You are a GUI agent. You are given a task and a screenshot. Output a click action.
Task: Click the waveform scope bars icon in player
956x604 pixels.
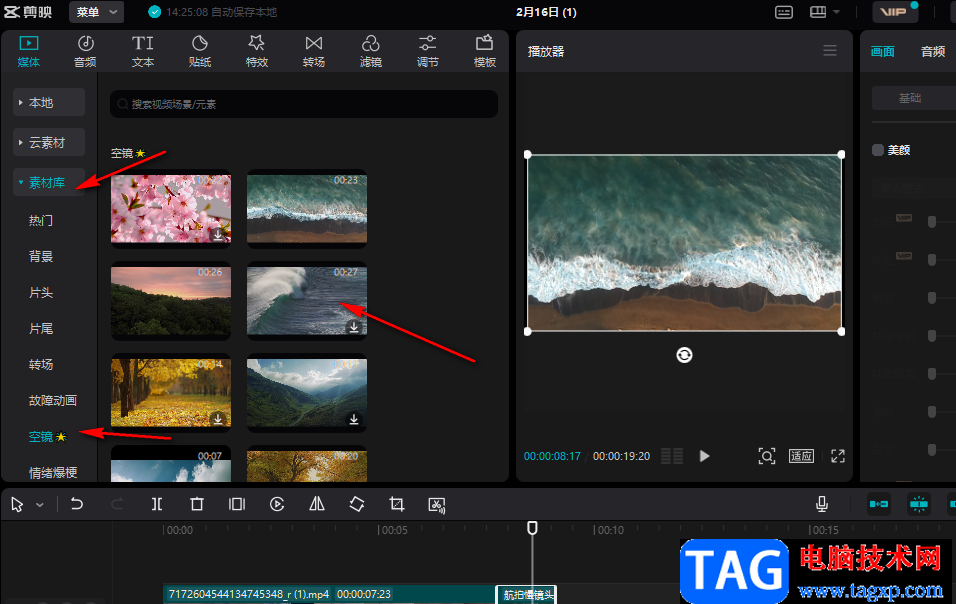(672, 456)
